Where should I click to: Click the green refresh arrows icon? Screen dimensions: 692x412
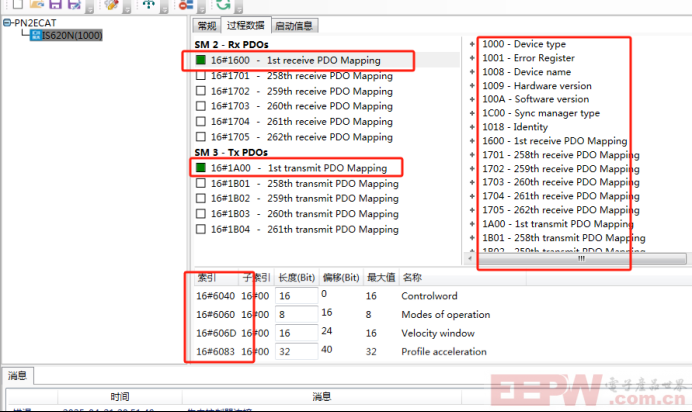[x=223, y=4]
